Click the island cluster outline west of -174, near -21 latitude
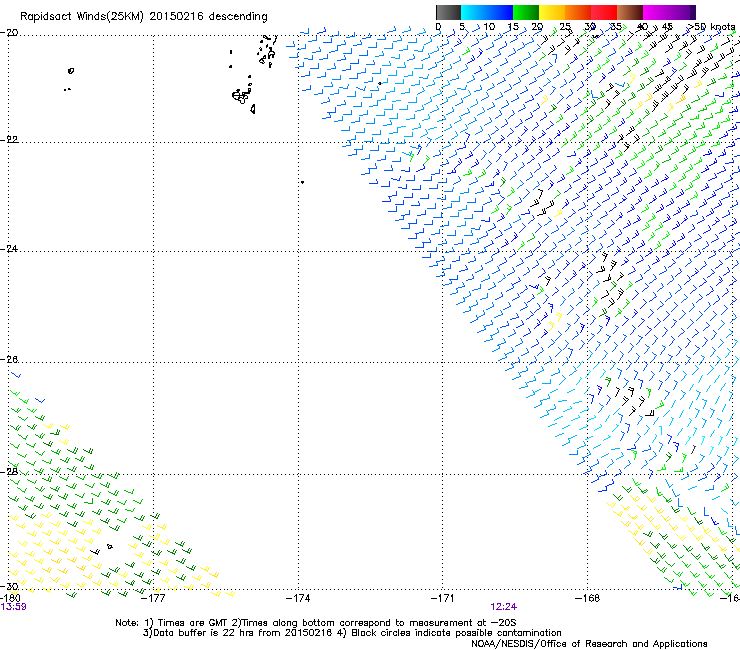The image size is (740, 650). coord(242,96)
